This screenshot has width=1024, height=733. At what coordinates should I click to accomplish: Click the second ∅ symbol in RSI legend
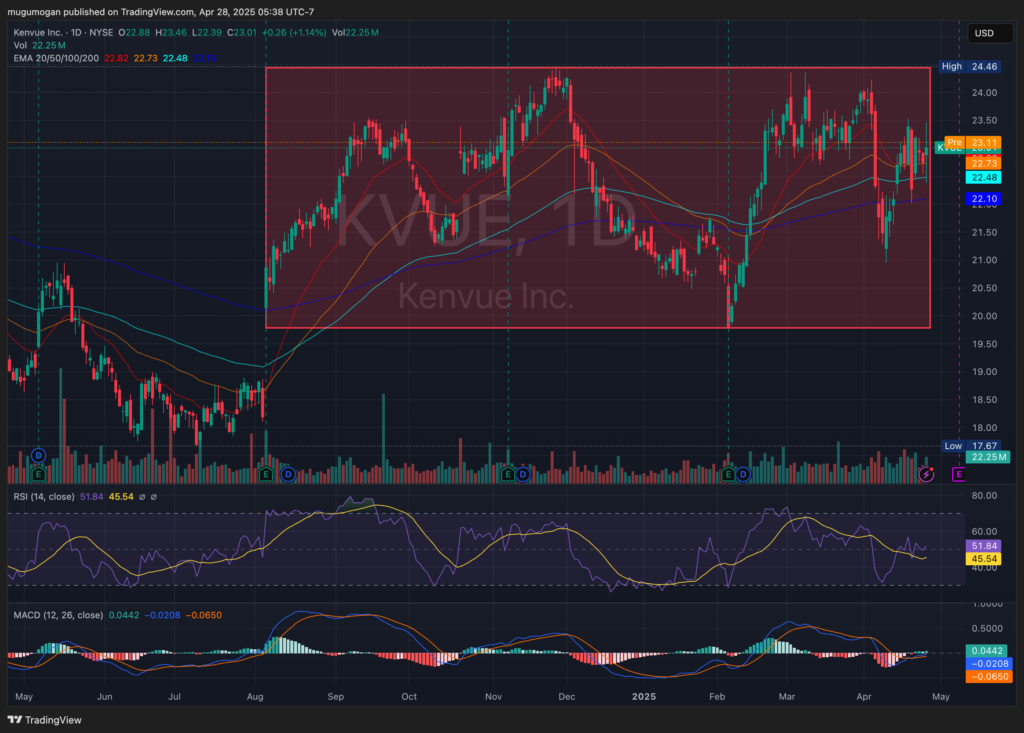(153, 497)
